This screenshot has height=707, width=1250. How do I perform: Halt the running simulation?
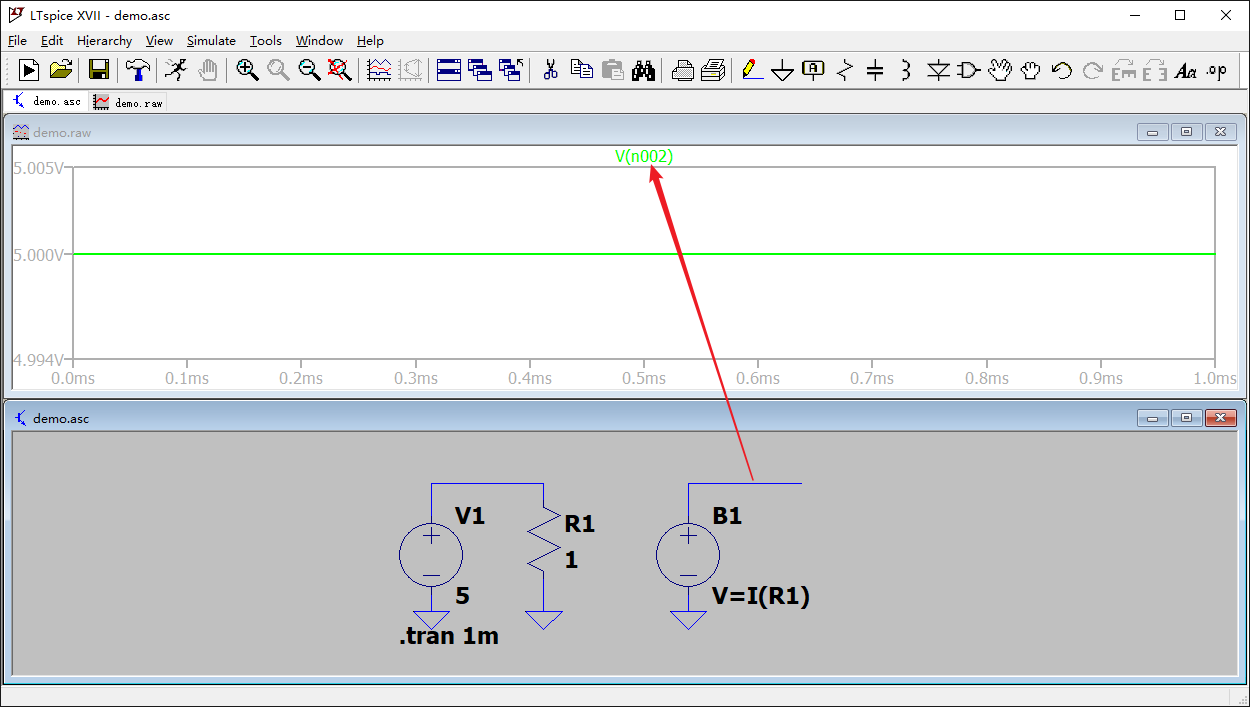[x=176, y=70]
